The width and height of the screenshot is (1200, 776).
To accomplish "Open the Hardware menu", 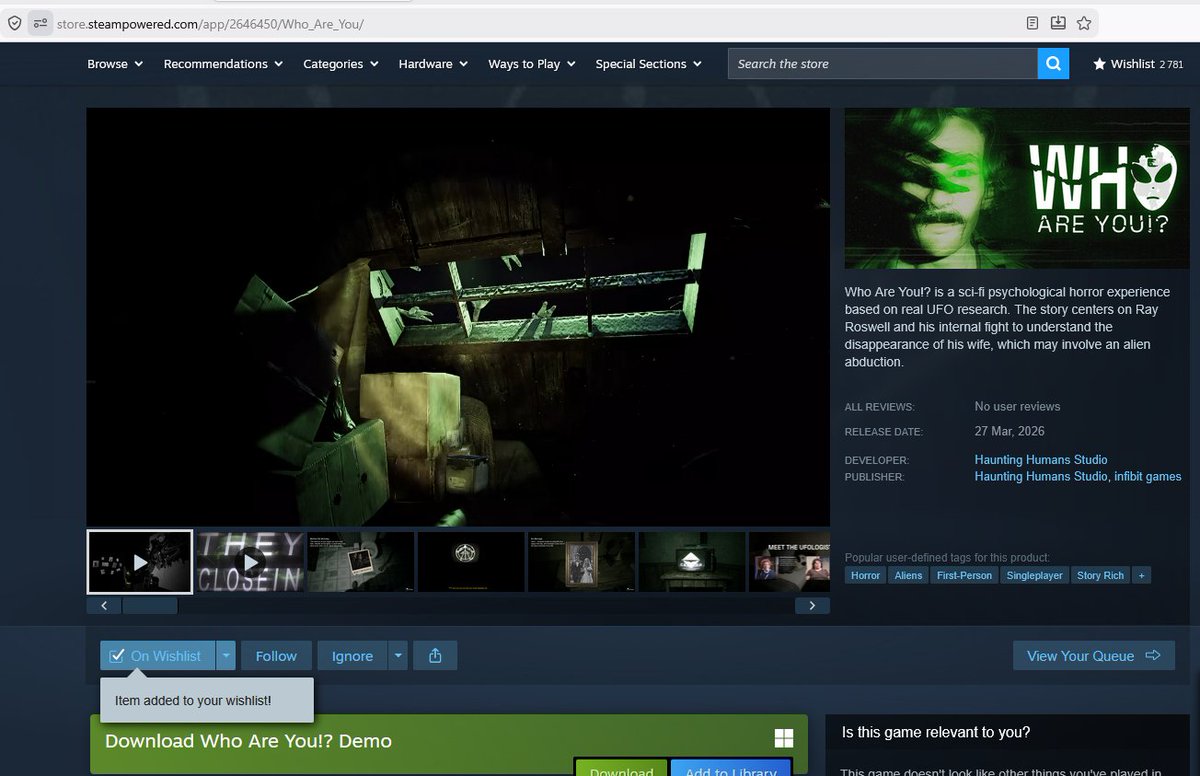I will (433, 64).
